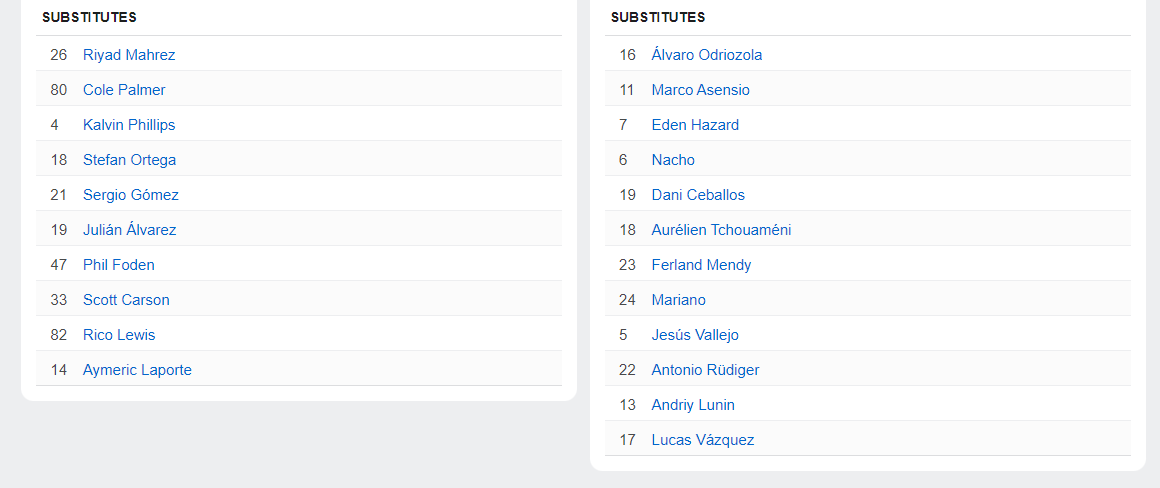This screenshot has width=1160, height=488.
Task: Open Stefan Ortega's profile link
Action: coord(129,160)
